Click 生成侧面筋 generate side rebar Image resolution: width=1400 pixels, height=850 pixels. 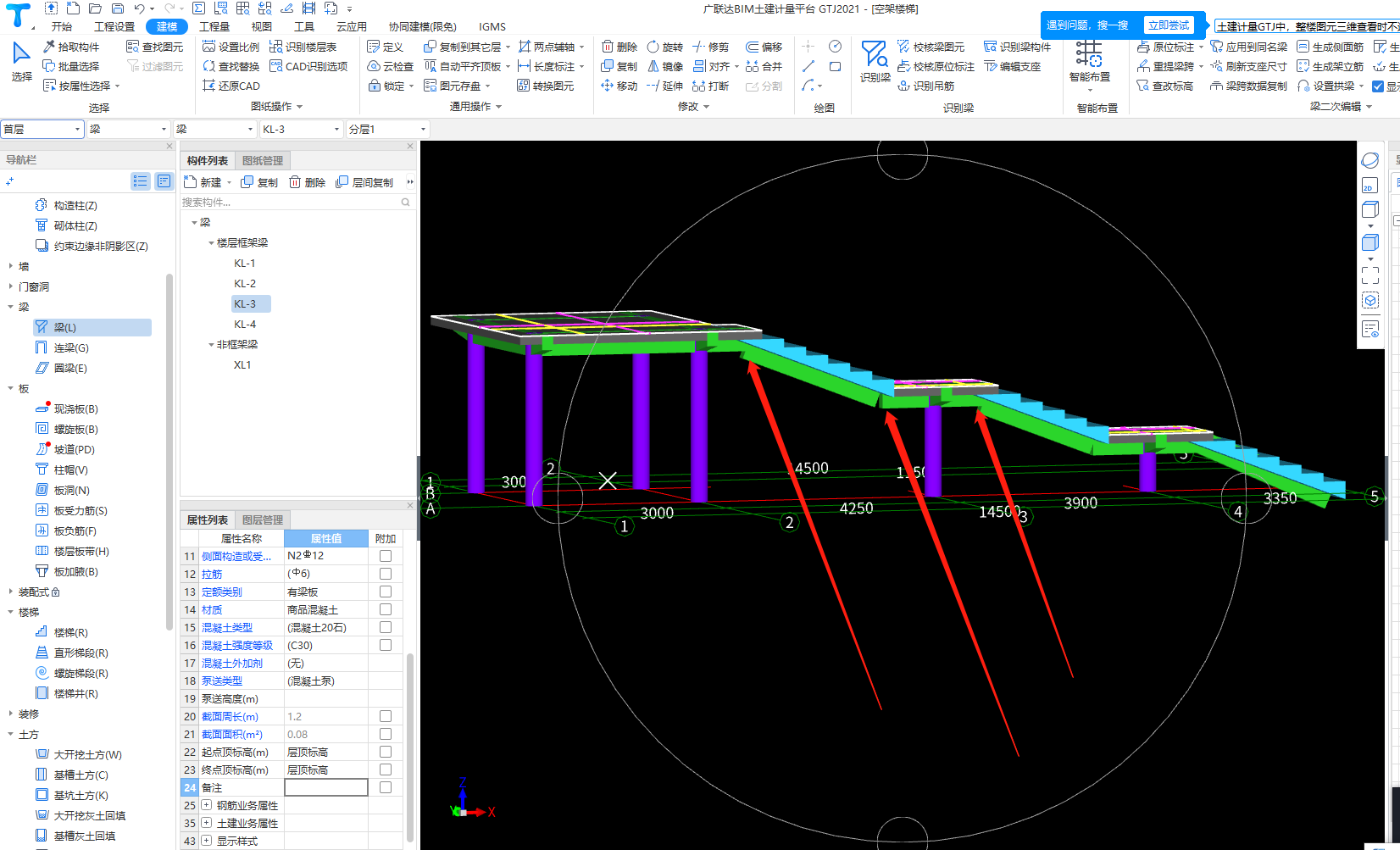(1330, 47)
